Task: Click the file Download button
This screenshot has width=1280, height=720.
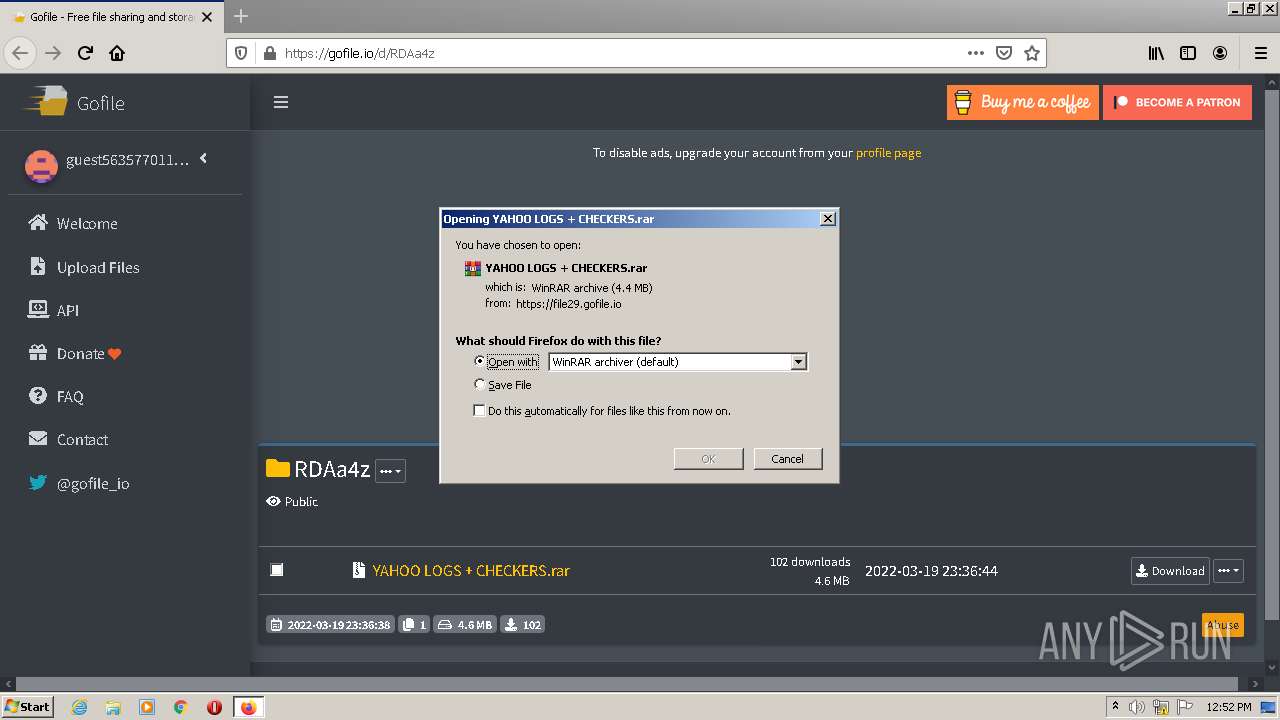Action: point(1170,571)
